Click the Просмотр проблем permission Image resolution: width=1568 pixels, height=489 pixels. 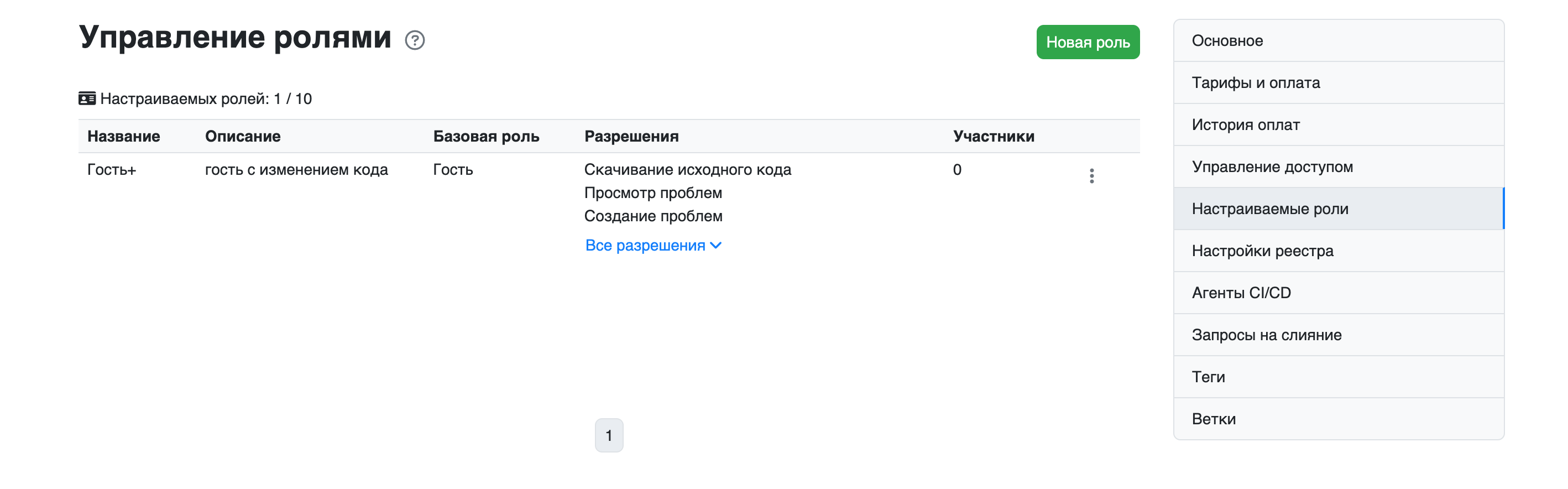pos(653,193)
